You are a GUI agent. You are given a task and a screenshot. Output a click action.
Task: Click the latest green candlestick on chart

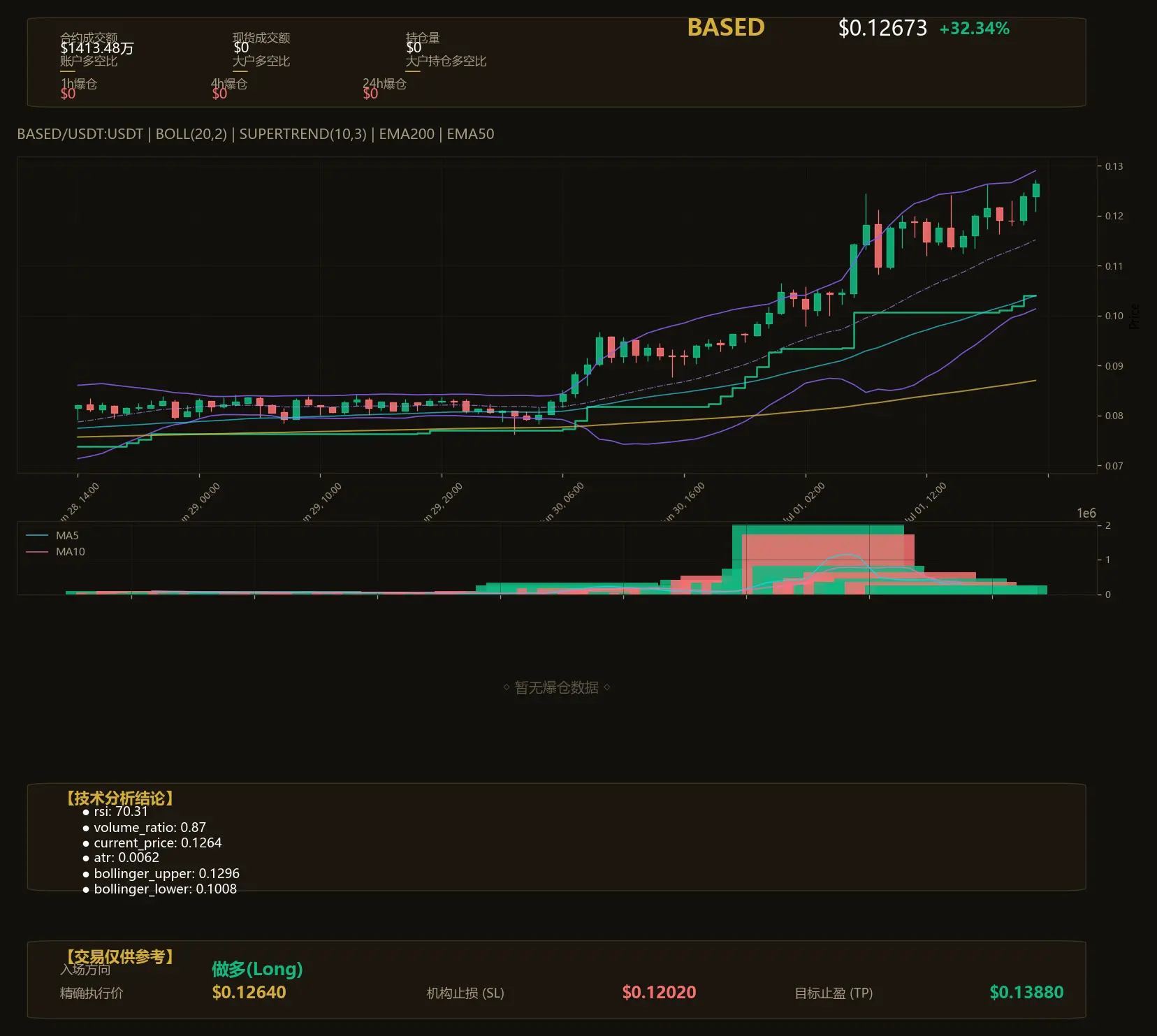pyautogui.click(x=1036, y=190)
